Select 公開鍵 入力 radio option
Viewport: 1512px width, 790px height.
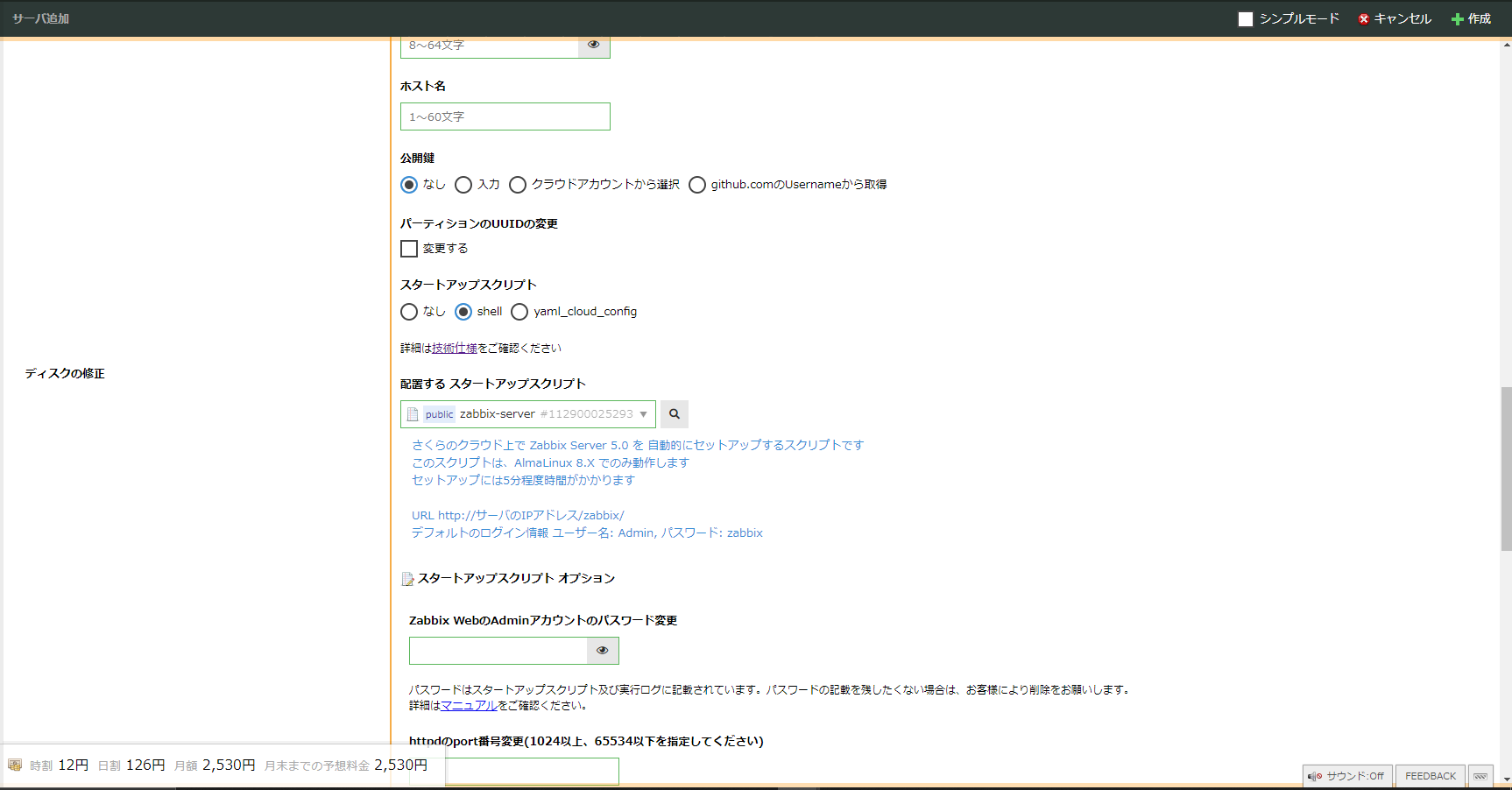tap(463, 185)
